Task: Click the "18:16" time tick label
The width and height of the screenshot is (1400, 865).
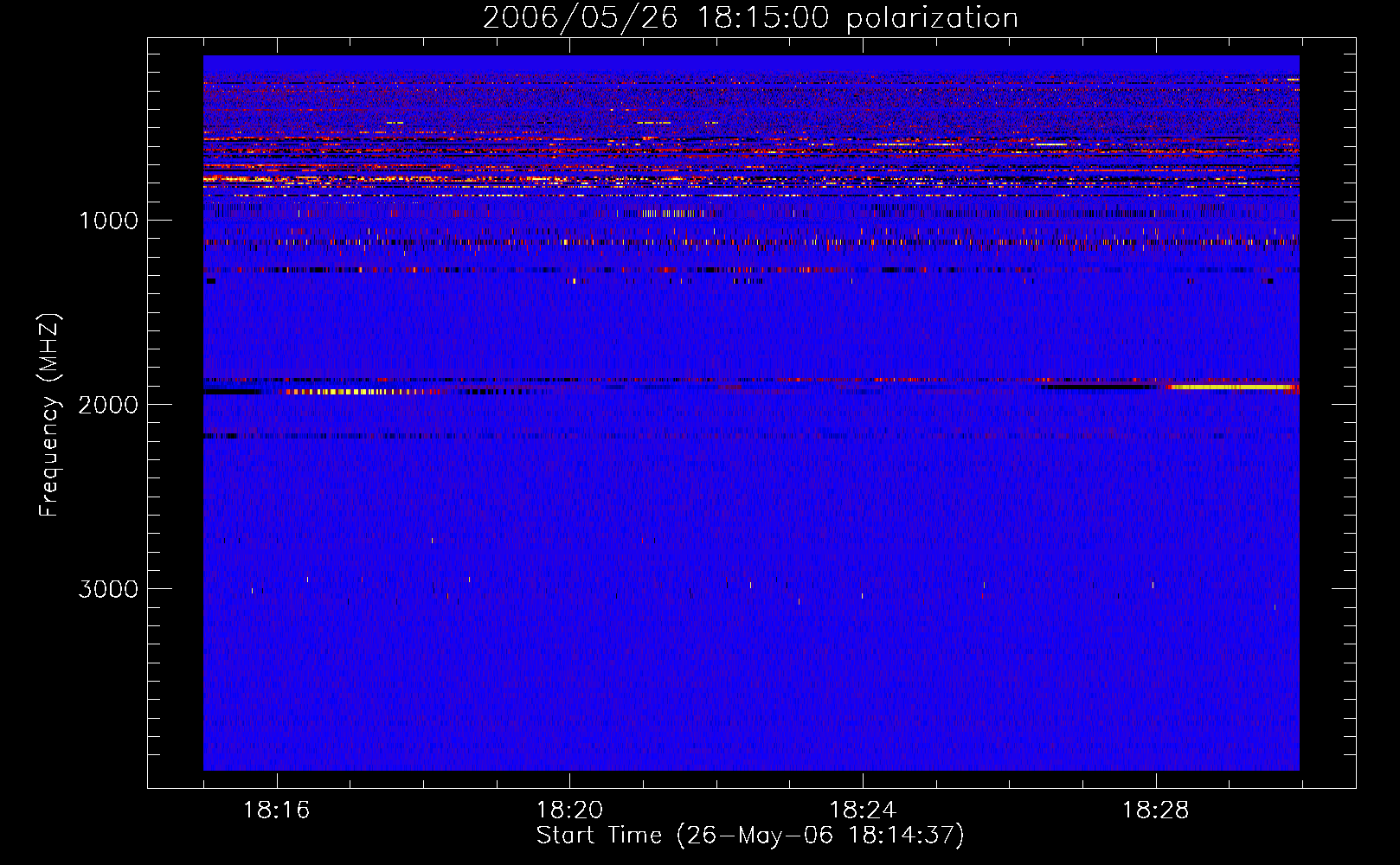Action: 276,810
